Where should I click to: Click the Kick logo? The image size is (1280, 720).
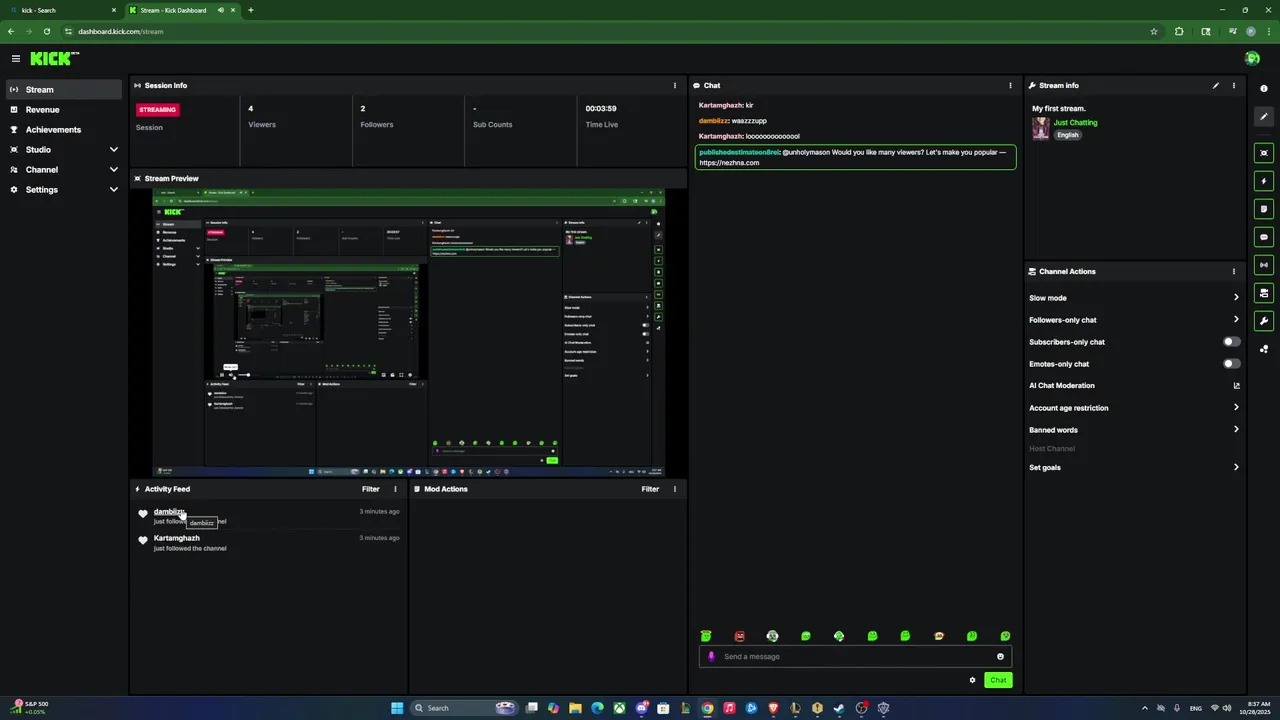[x=54, y=59]
